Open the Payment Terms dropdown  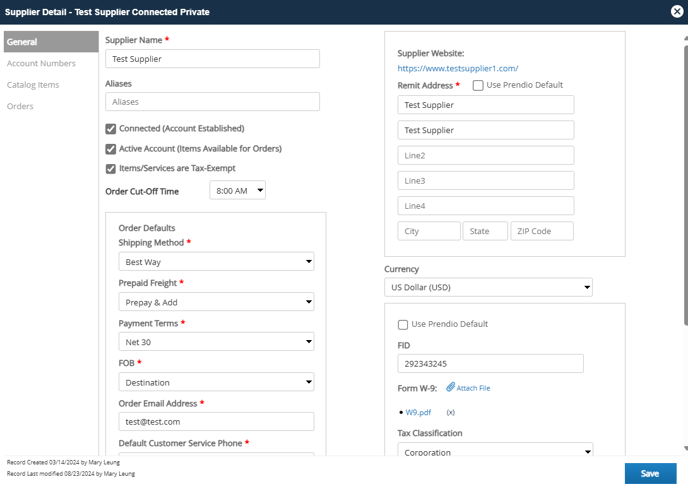[216, 342]
